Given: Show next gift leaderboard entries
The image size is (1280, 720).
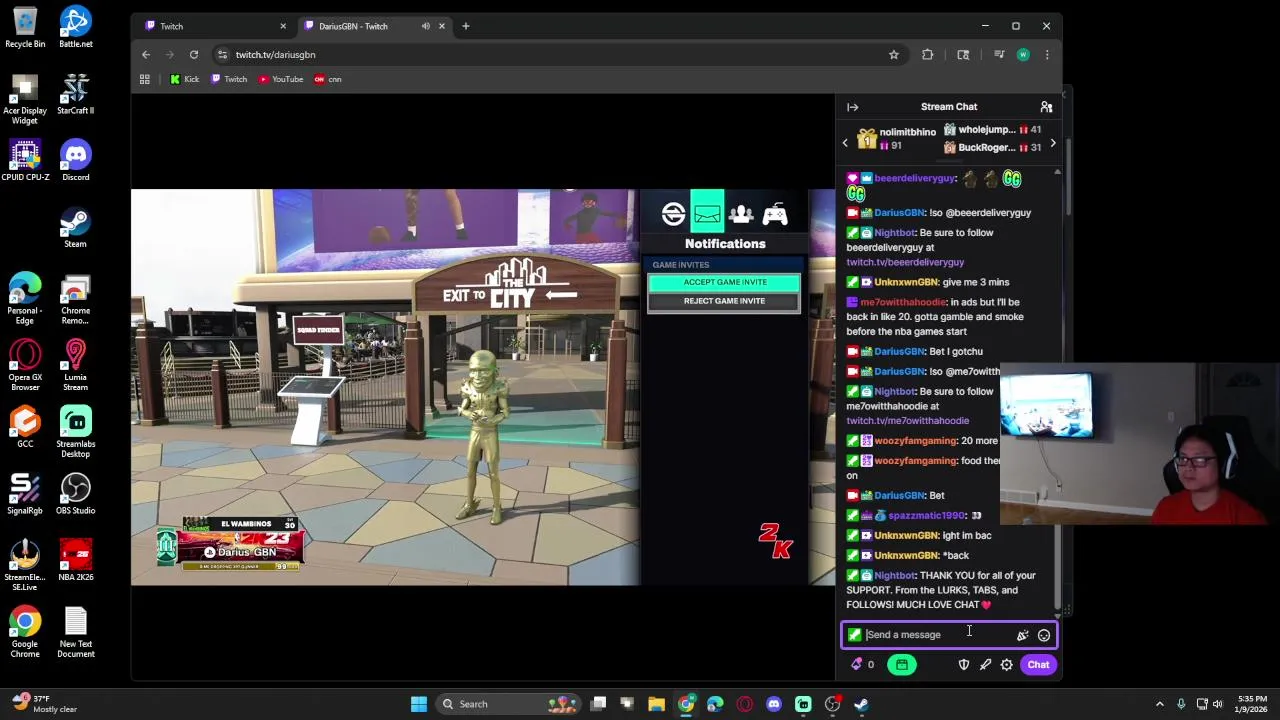Looking at the screenshot, I should 1052,143.
